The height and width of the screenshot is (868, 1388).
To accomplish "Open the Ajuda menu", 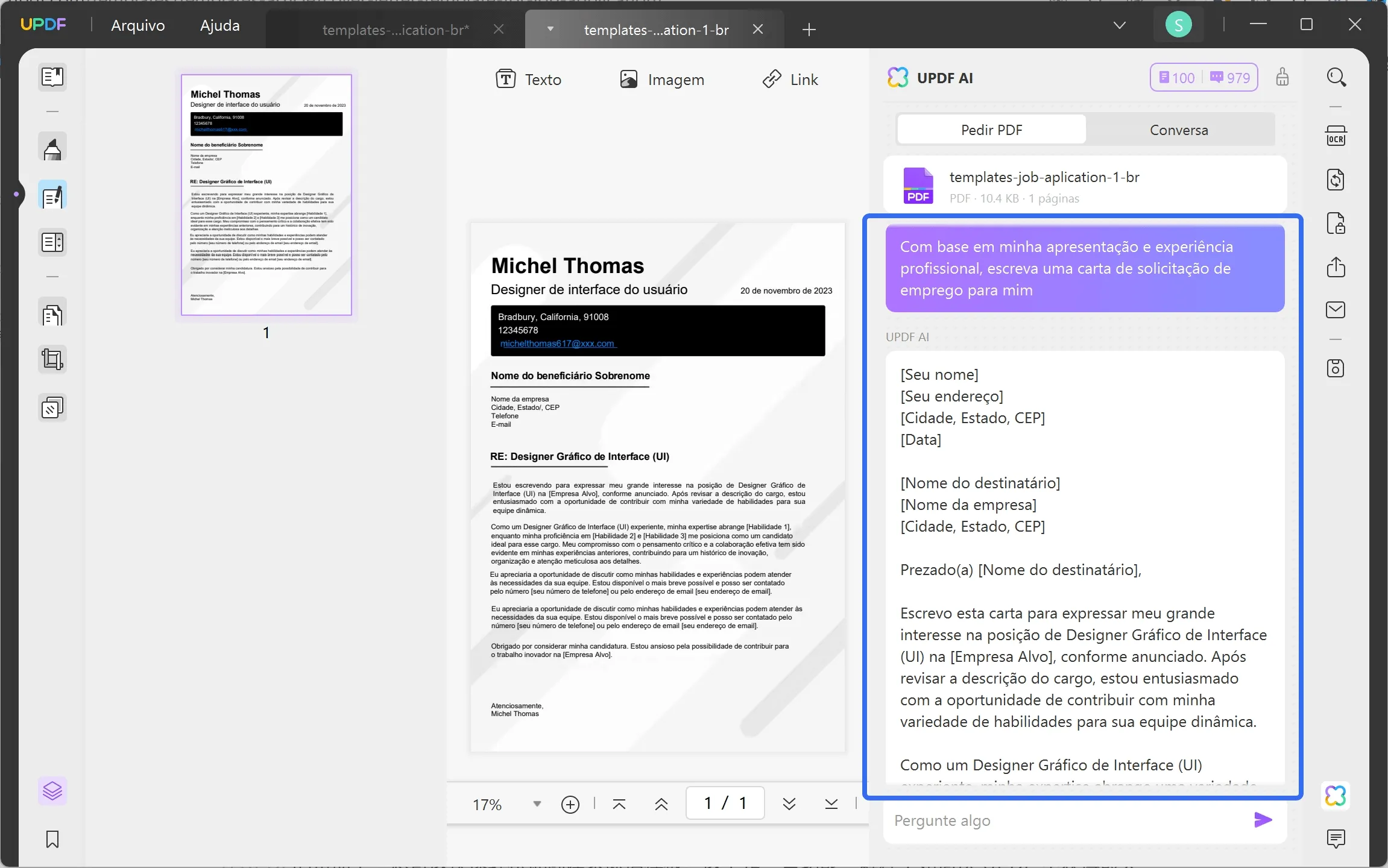I will click(x=220, y=25).
